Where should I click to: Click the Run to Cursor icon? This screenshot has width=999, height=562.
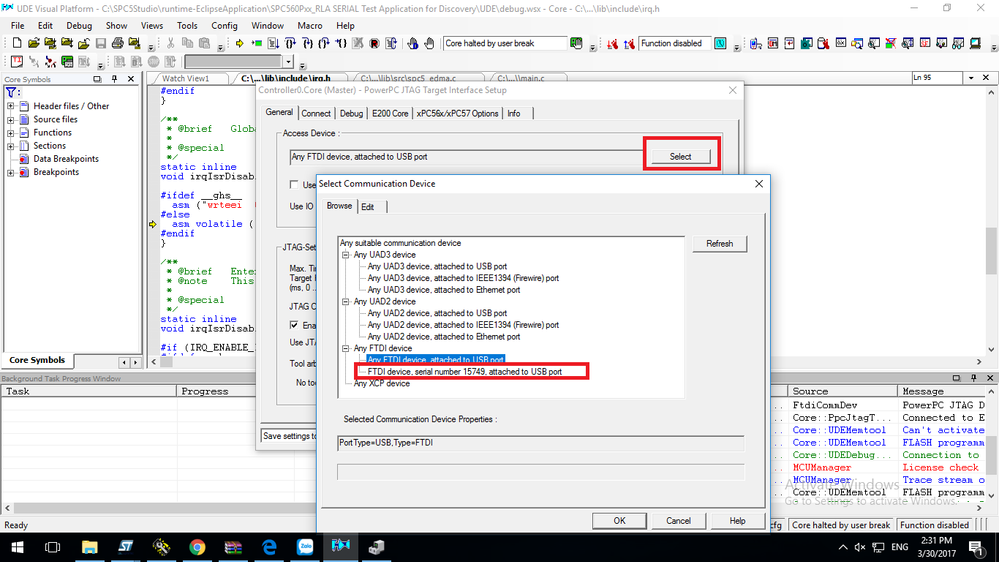click(x=341, y=43)
